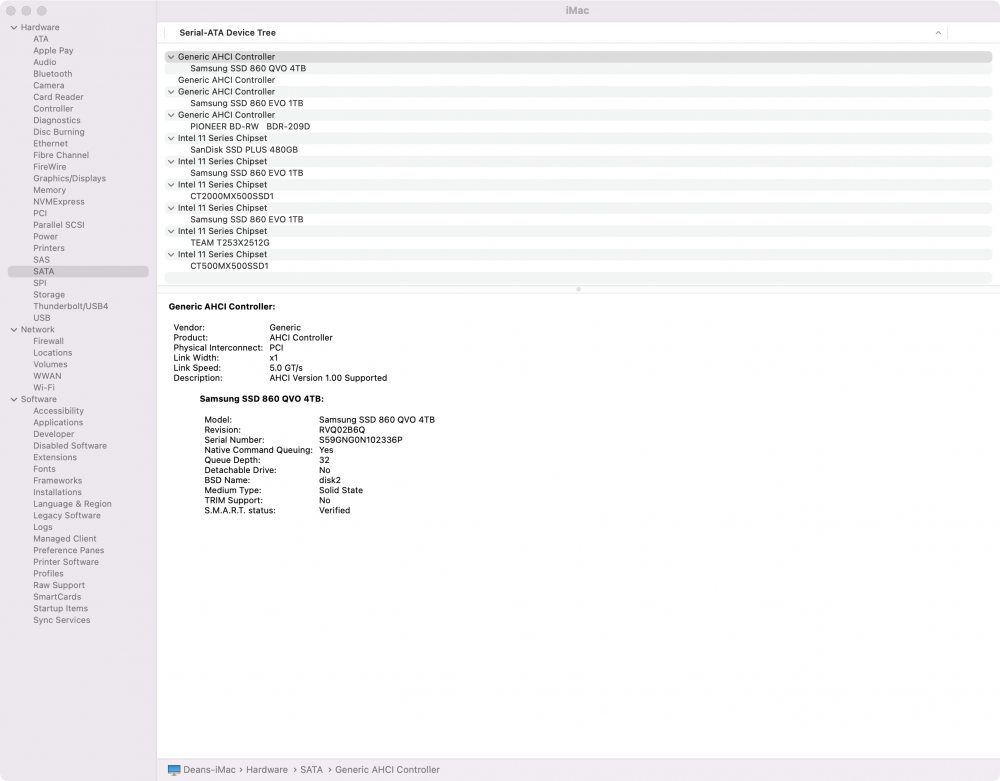Open the PCI sidebar entry

[x=40, y=213]
